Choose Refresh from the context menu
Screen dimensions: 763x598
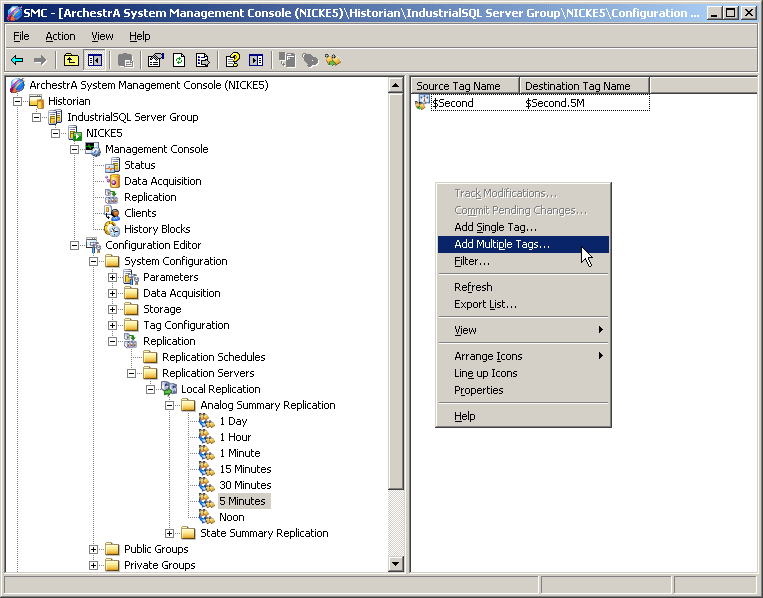point(523,287)
